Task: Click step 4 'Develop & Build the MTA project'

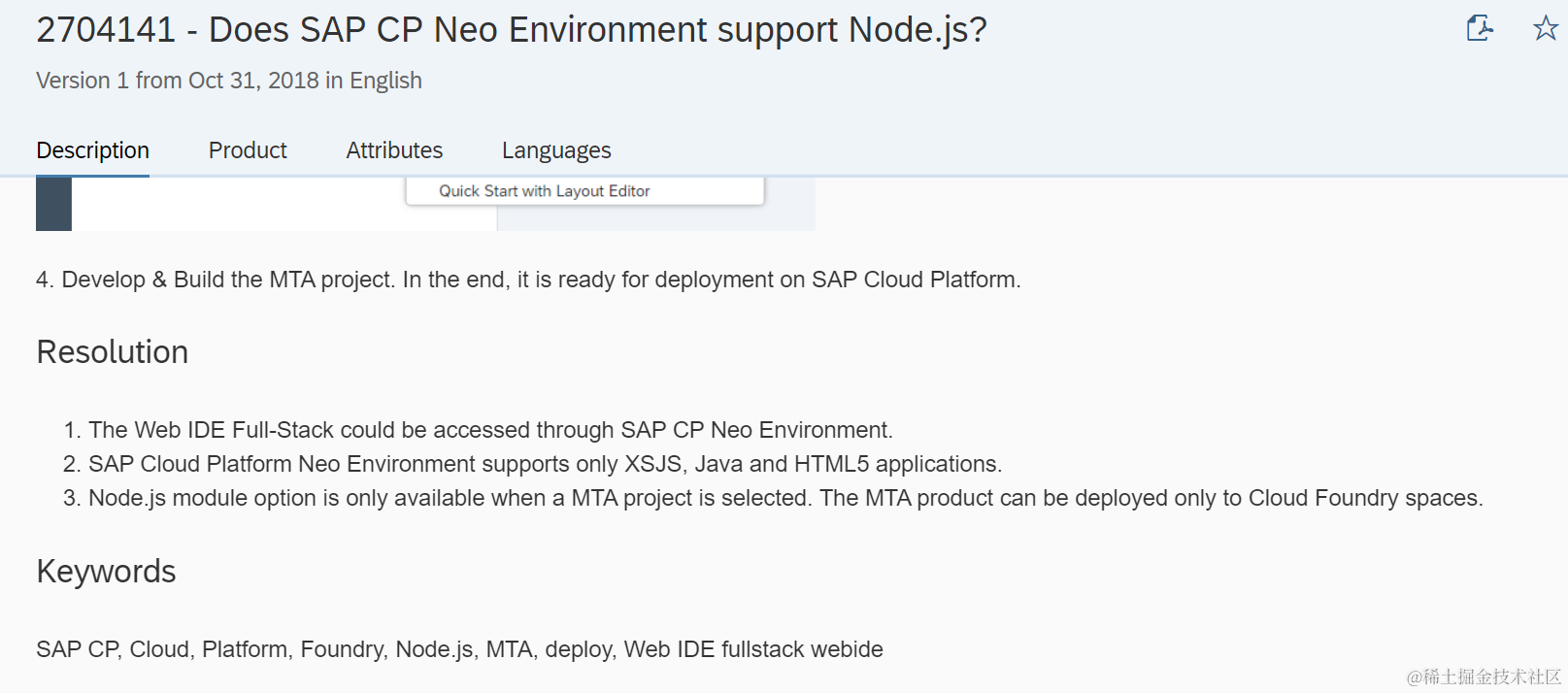Action: 528,280
